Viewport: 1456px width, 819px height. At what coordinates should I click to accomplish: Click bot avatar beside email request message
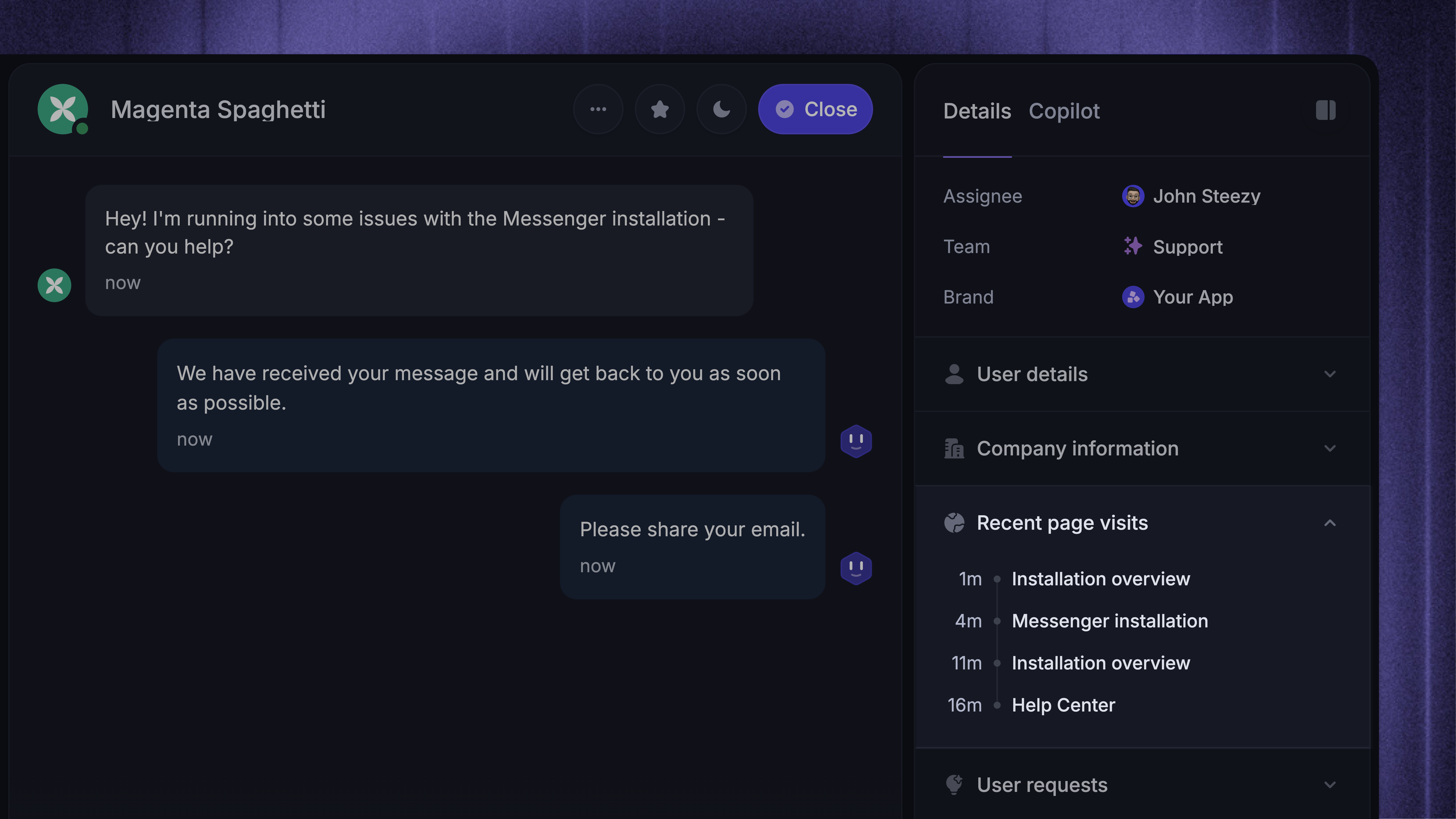[x=856, y=568]
